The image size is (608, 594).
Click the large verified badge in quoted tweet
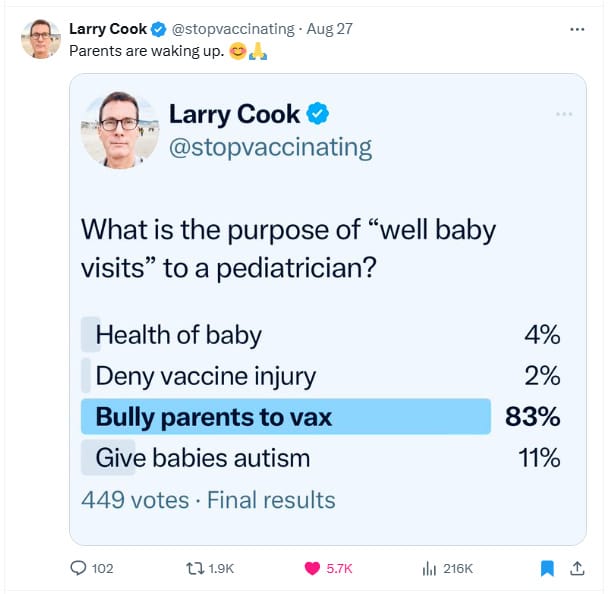coord(318,114)
